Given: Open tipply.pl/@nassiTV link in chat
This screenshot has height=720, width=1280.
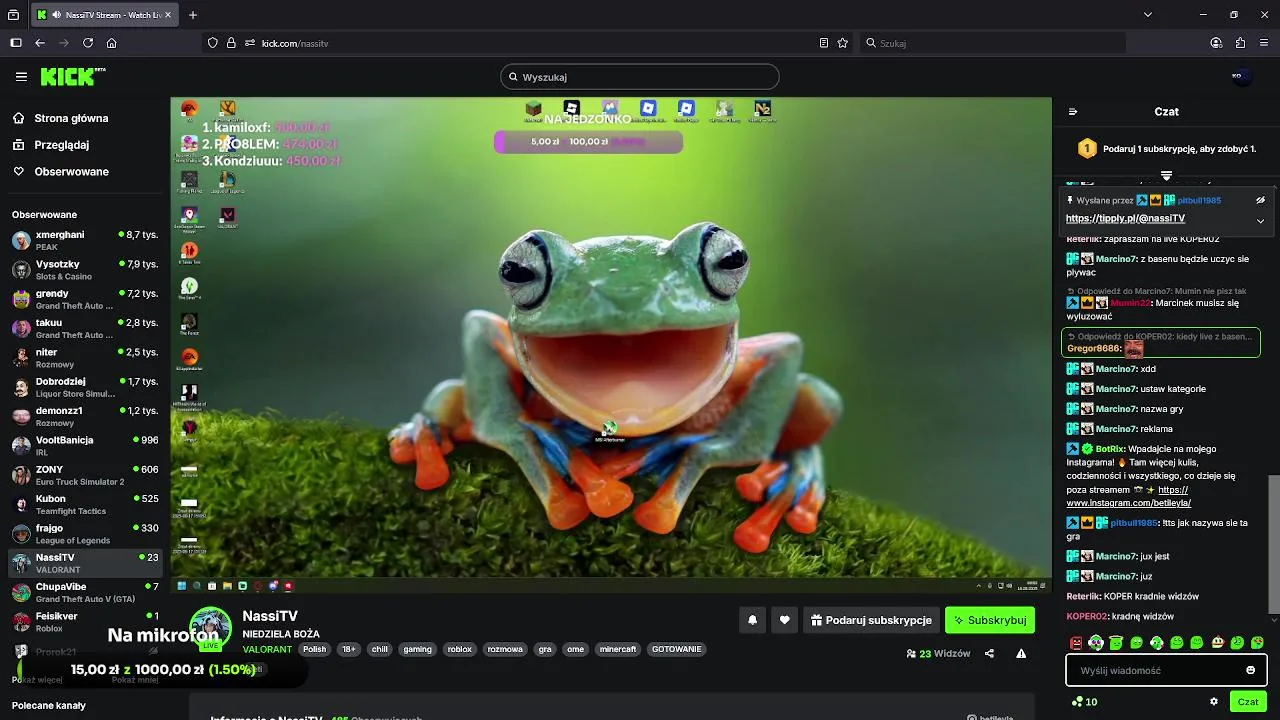Looking at the screenshot, I should point(1125,218).
